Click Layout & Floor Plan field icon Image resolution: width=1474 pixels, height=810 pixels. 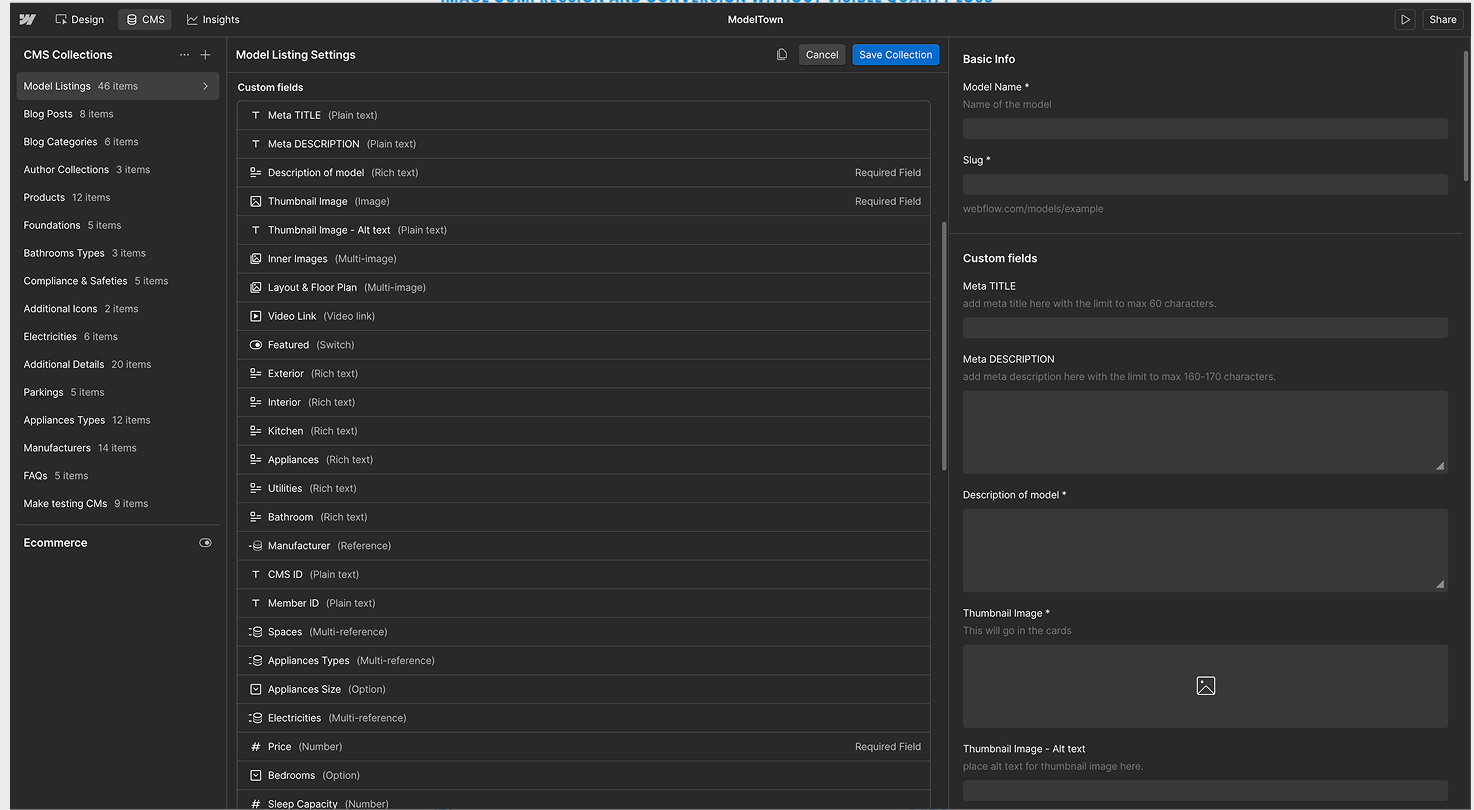pyautogui.click(x=255, y=287)
